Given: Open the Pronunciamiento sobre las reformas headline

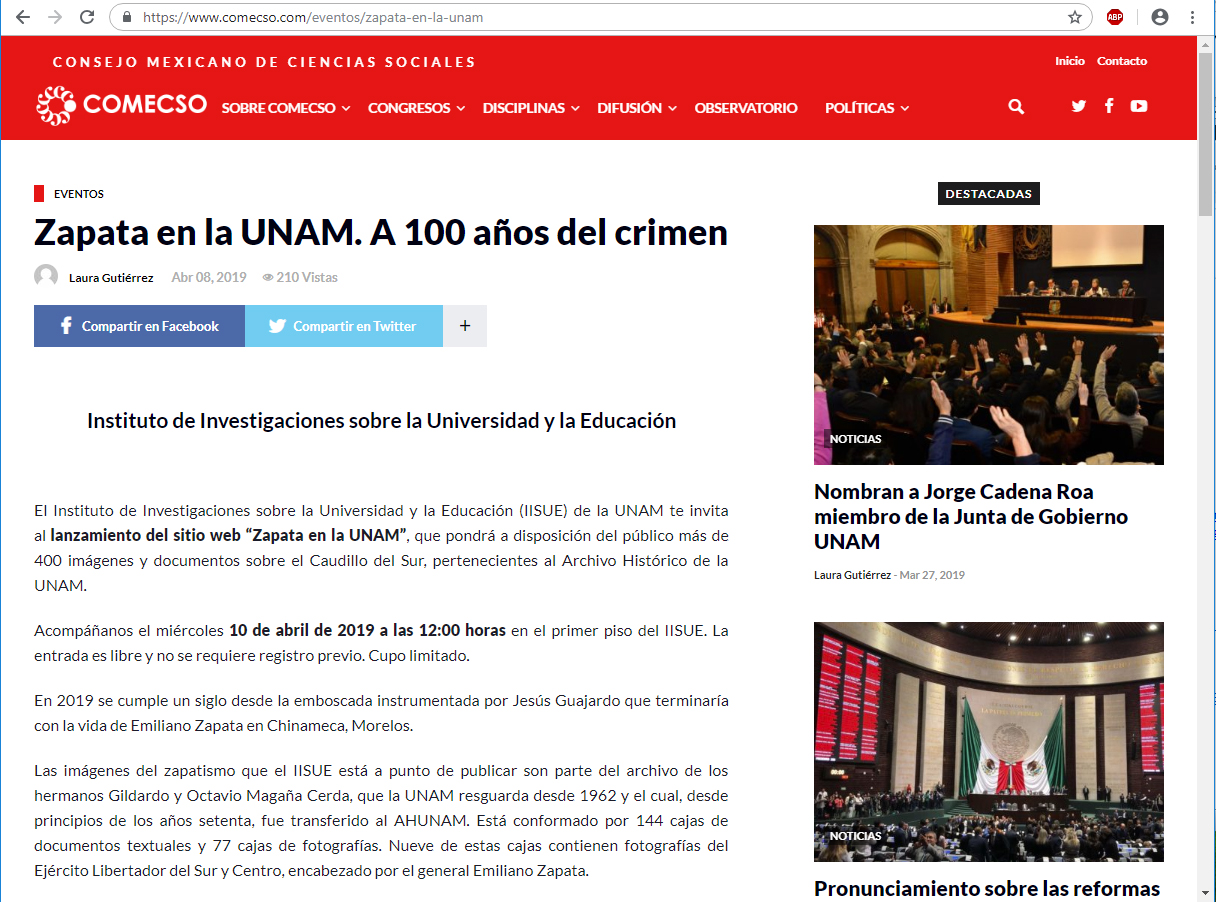Looking at the screenshot, I should click(987, 889).
